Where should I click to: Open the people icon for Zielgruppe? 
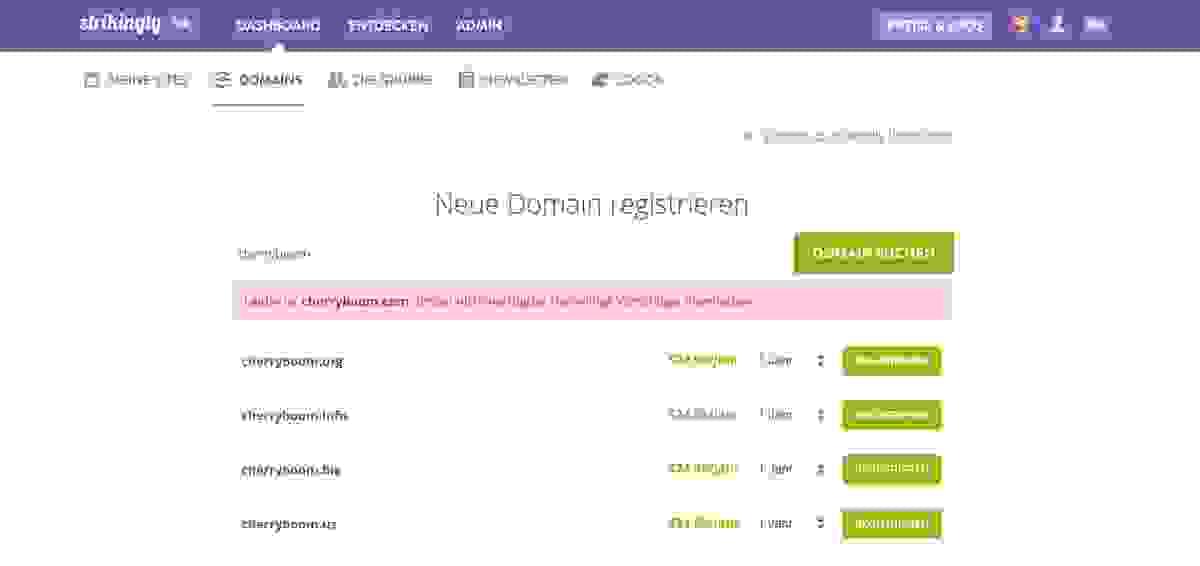337,80
